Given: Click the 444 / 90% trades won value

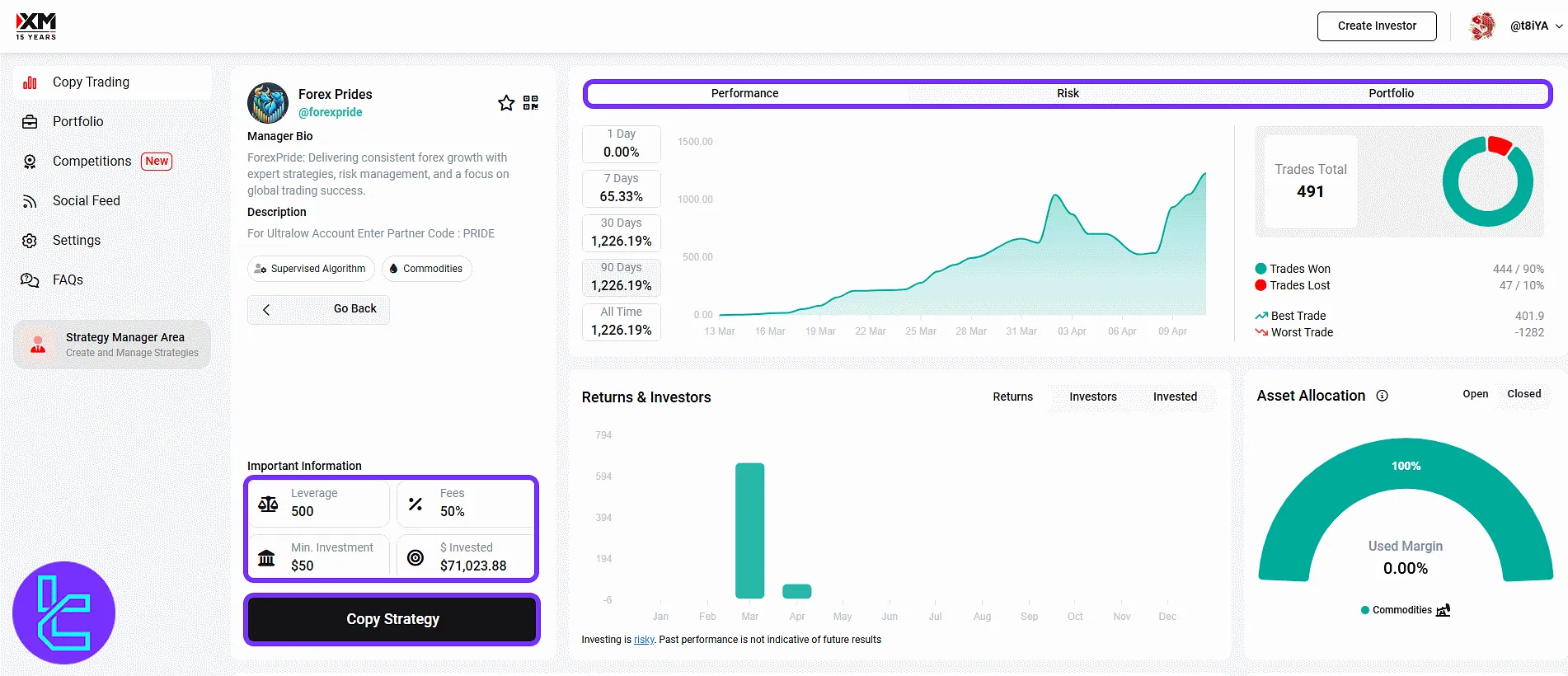Looking at the screenshot, I should 1518,269.
